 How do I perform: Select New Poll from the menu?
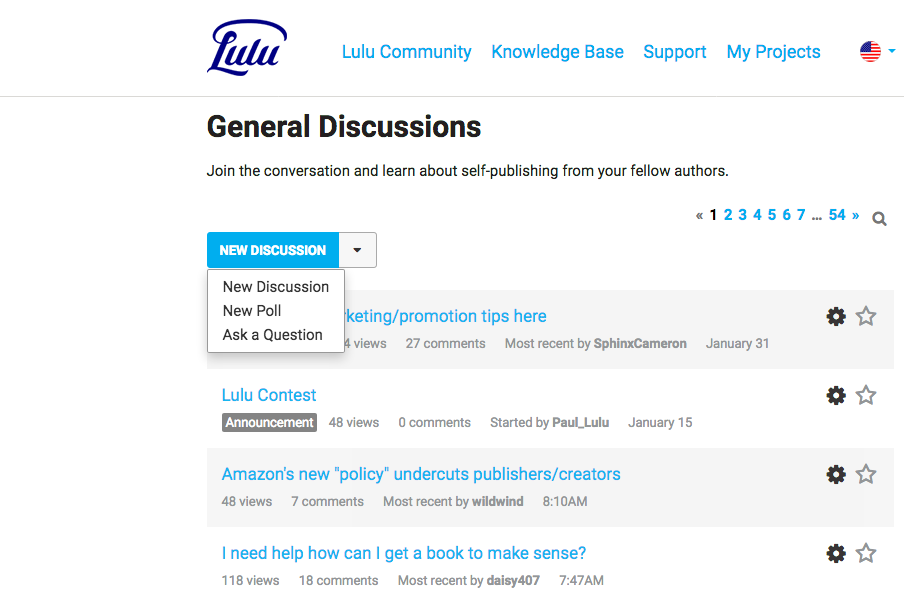pos(252,311)
